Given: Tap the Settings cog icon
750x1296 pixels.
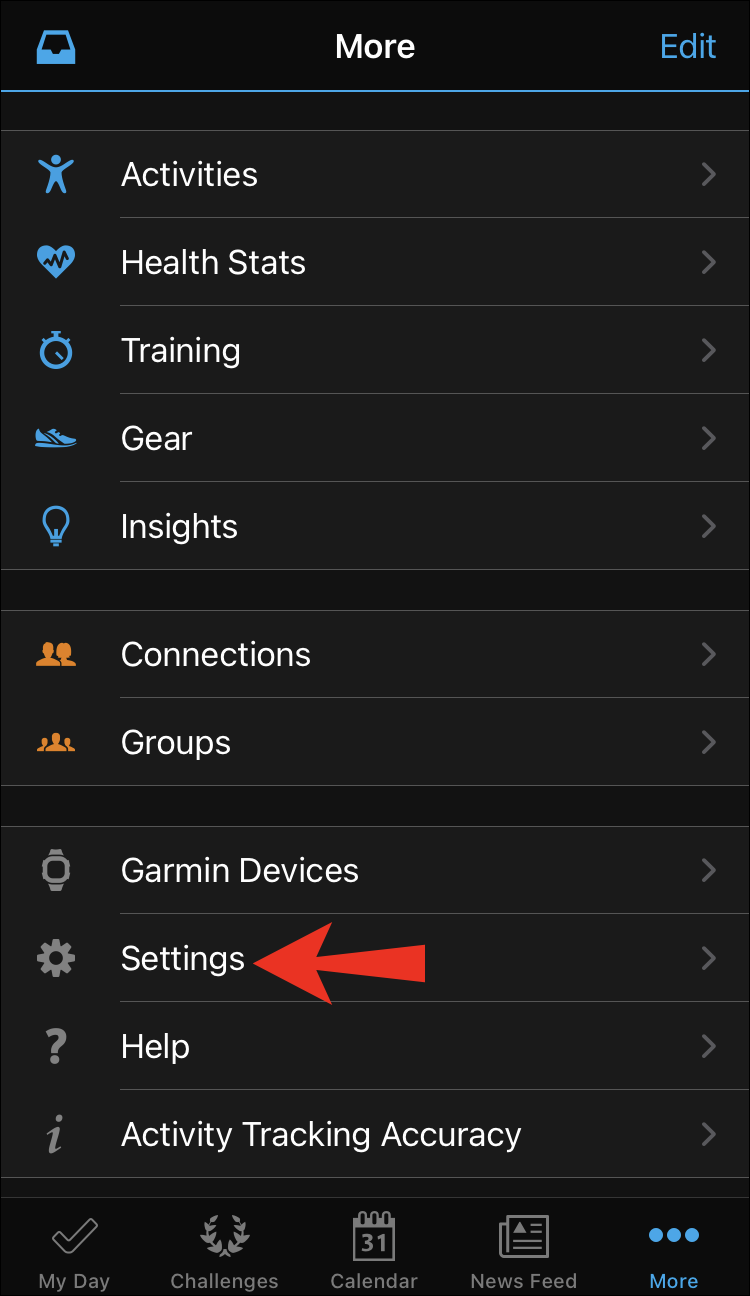Looking at the screenshot, I should pos(56,958).
